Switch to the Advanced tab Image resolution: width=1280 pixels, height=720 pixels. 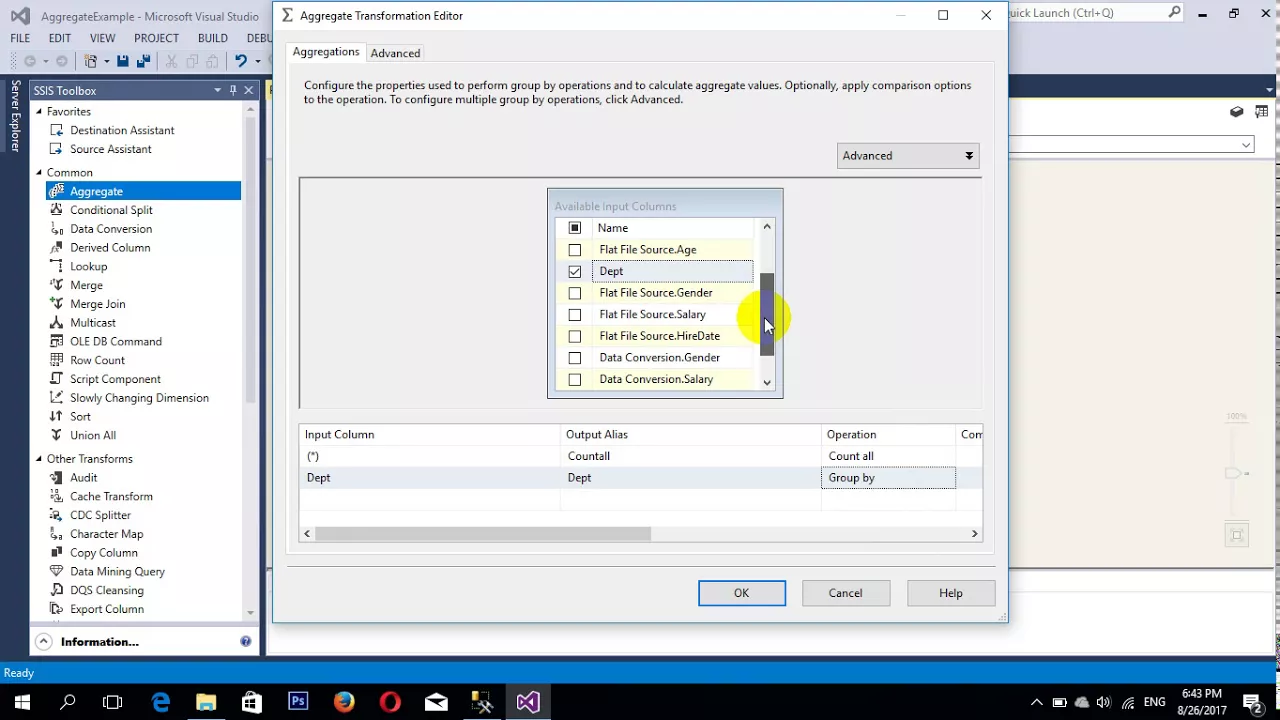click(395, 53)
